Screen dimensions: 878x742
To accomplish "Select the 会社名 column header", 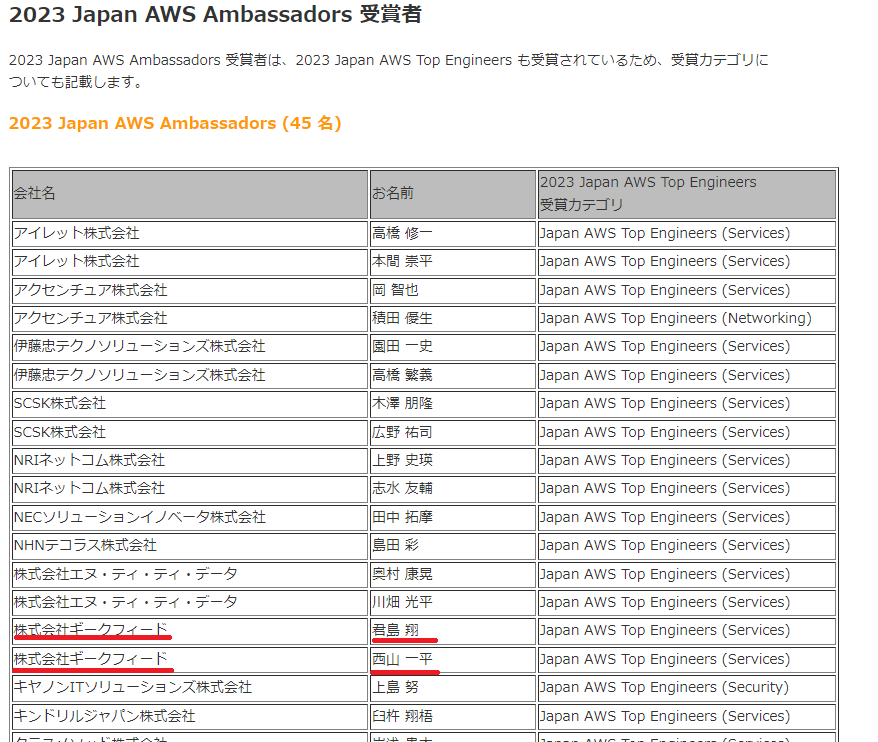I will 190,194.
